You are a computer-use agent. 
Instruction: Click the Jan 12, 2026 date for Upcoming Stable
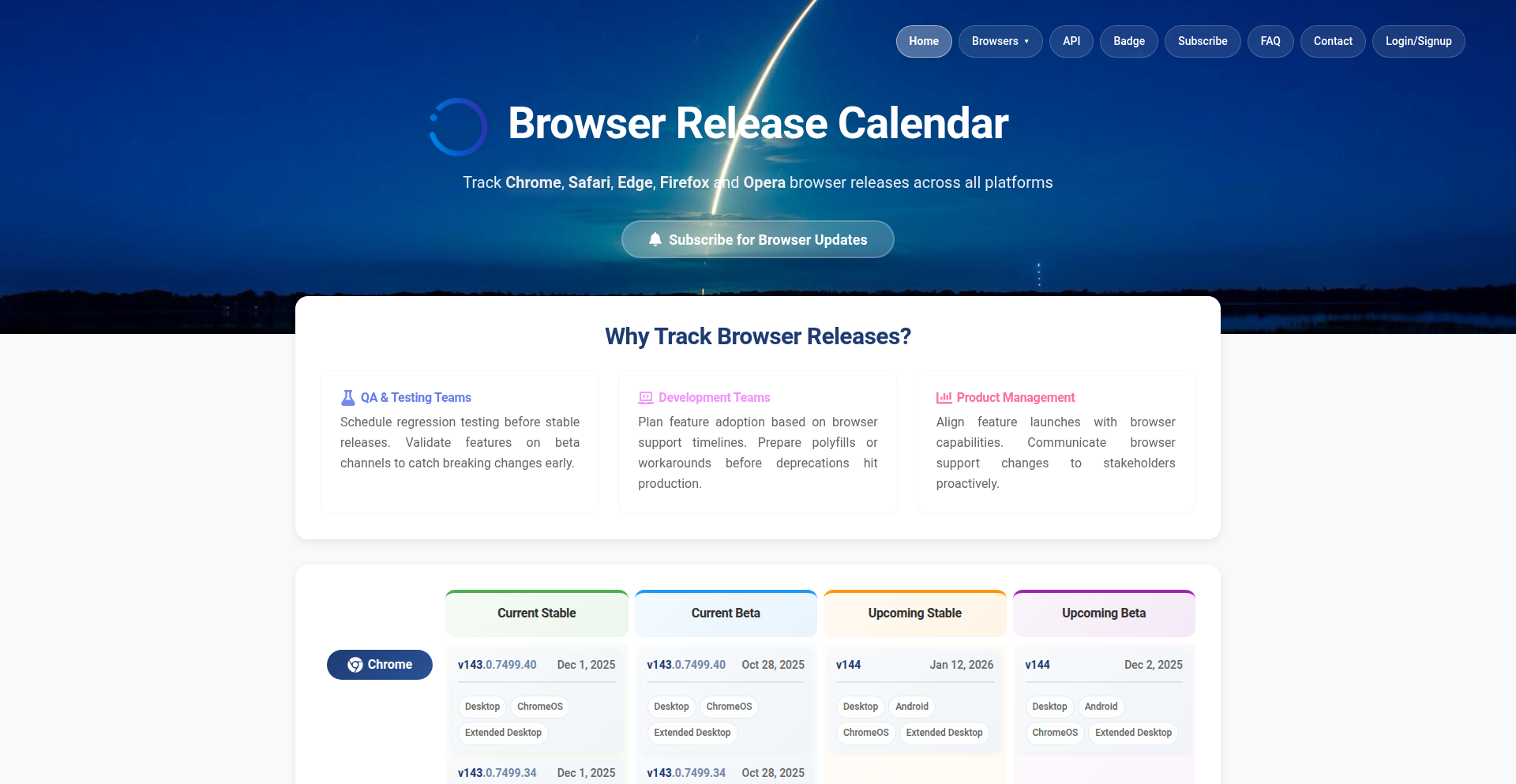click(962, 665)
